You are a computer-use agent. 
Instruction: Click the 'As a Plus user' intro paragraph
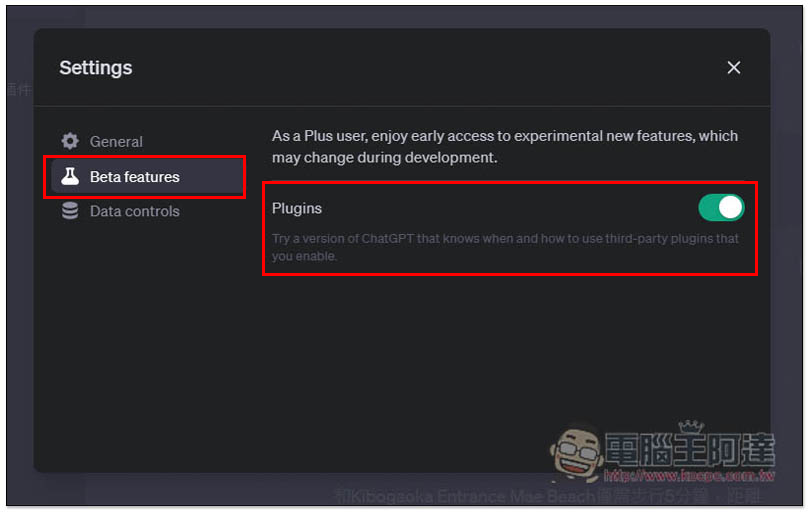click(x=505, y=147)
